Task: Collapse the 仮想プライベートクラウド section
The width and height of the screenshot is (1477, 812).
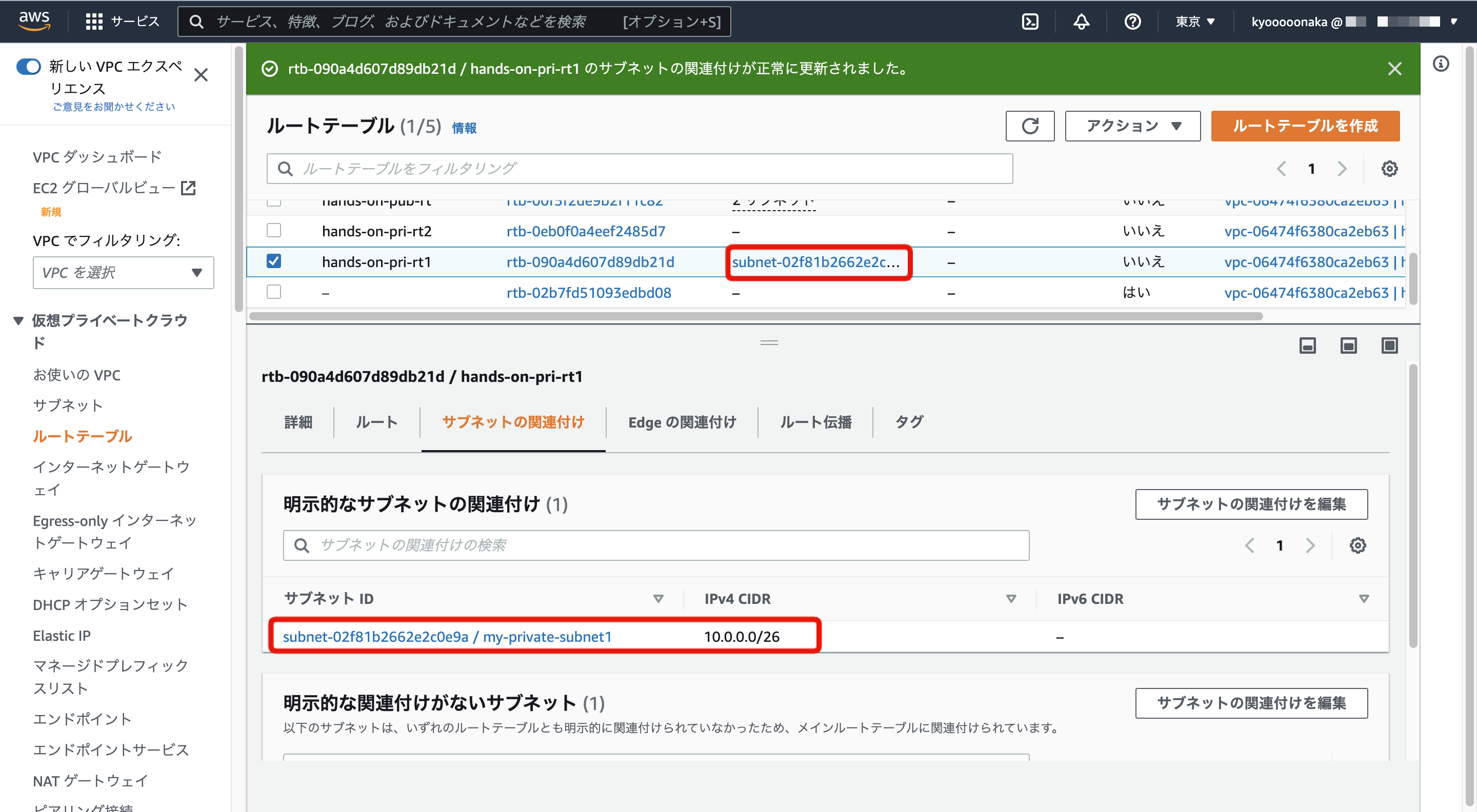Action: (x=18, y=320)
